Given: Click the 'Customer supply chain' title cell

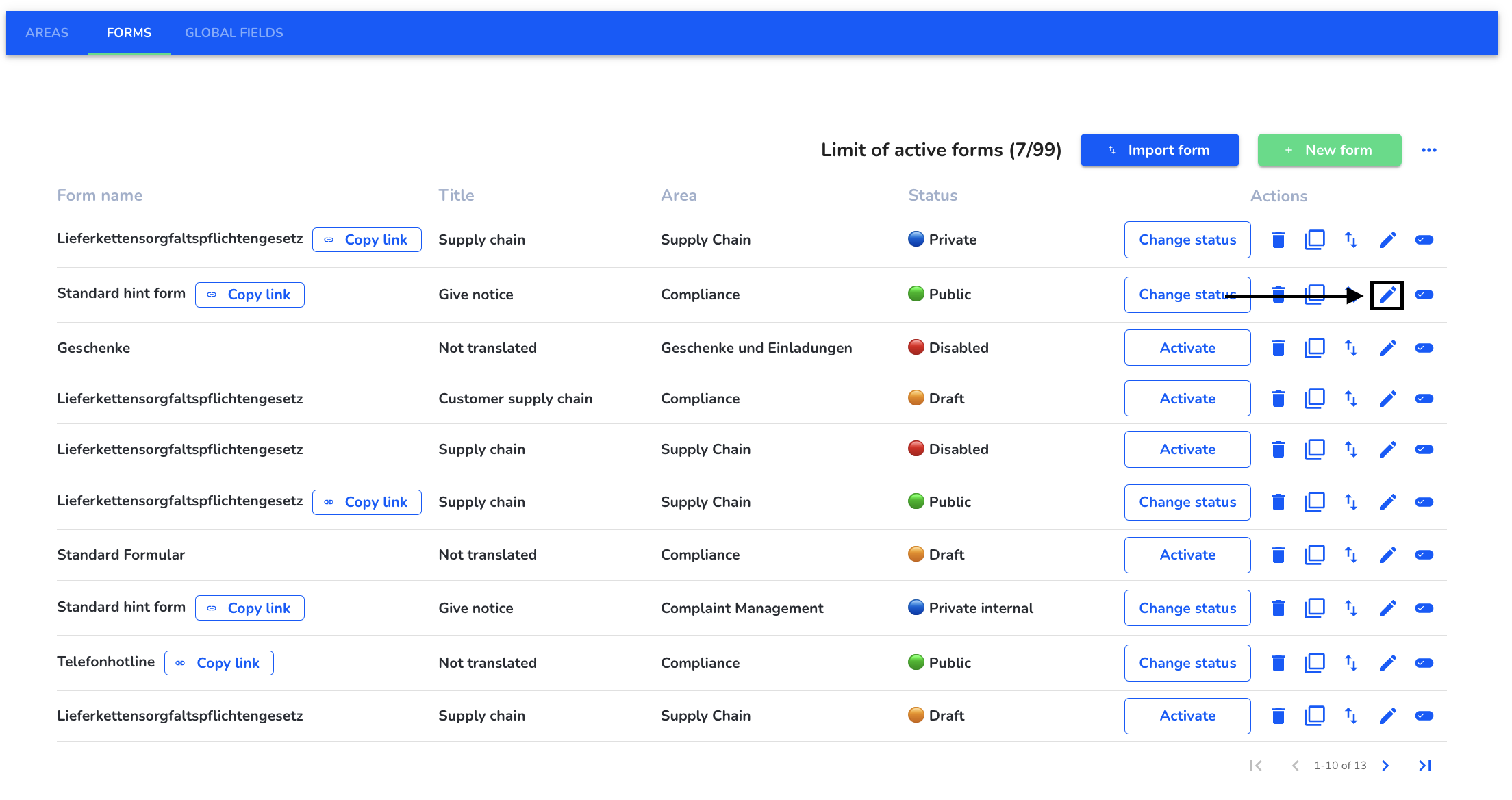Looking at the screenshot, I should (x=516, y=399).
